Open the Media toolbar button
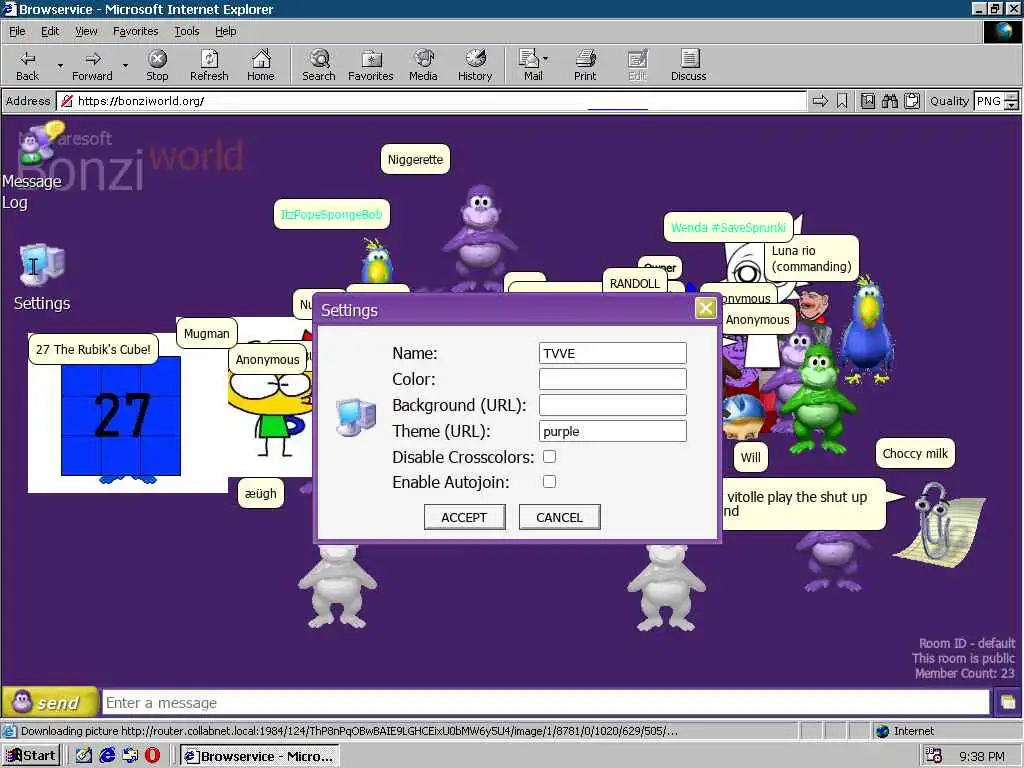 pos(423,65)
